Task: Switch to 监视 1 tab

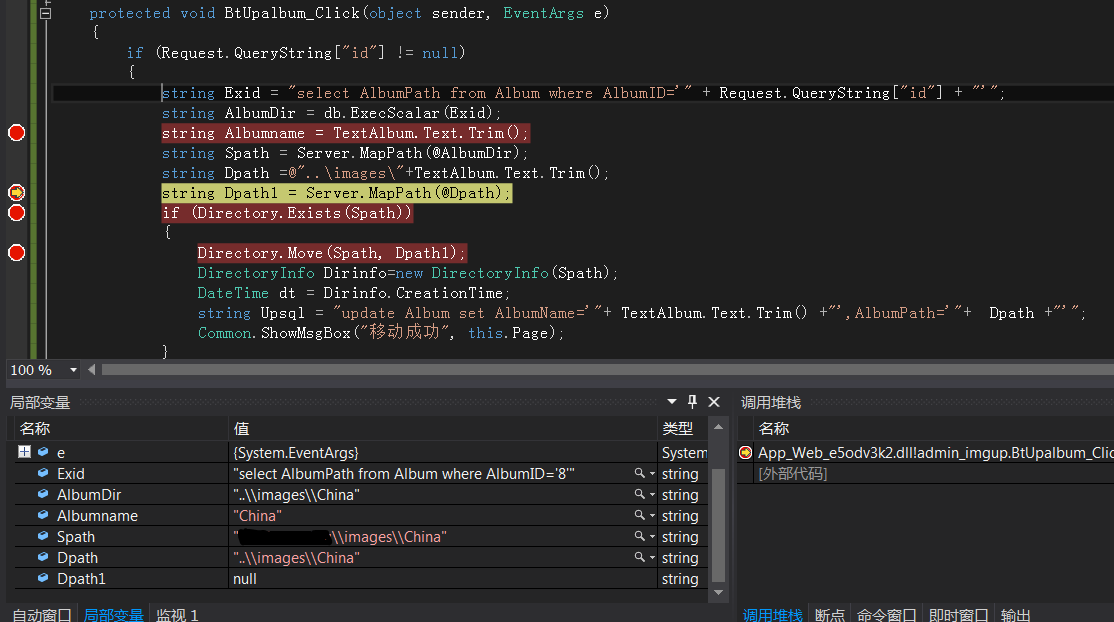Action: coord(177,615)
